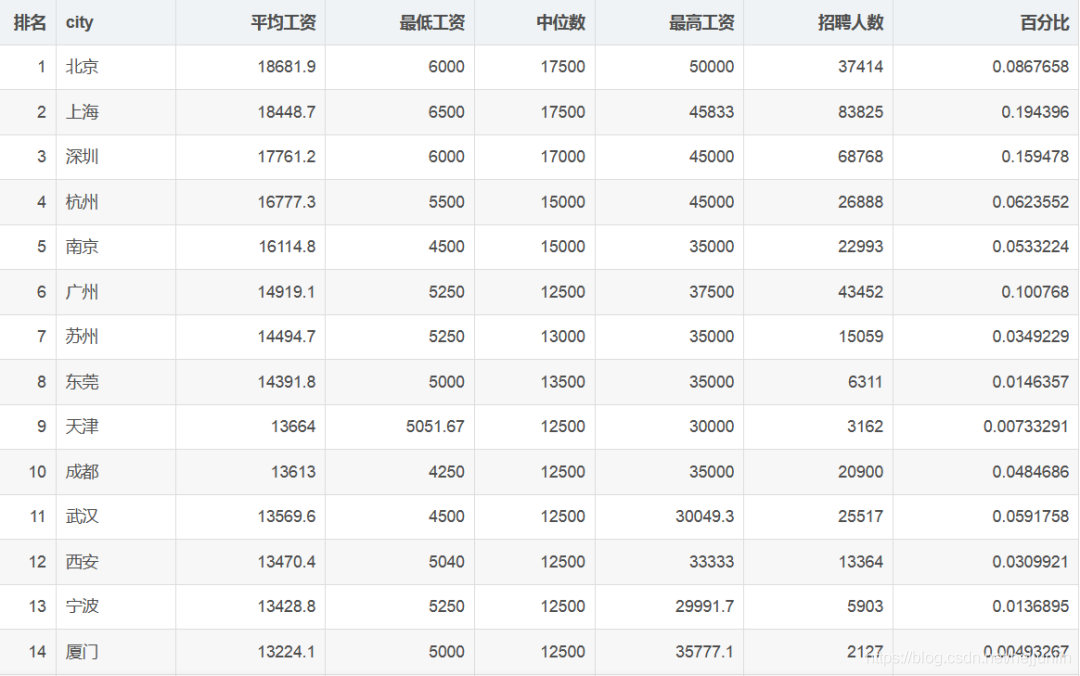This screenshot has width=1080, height=676.
Task: Select the city cell 广州
Action: click(82, 292)
